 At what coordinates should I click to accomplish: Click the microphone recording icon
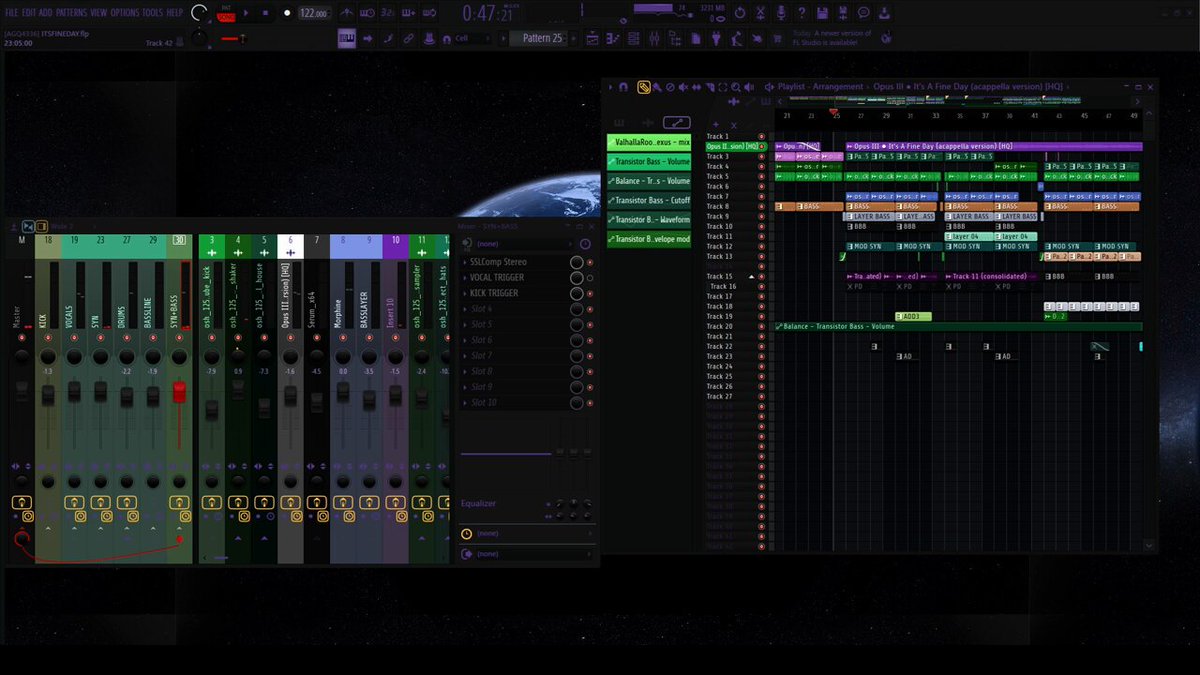click(x=780, y=13)
